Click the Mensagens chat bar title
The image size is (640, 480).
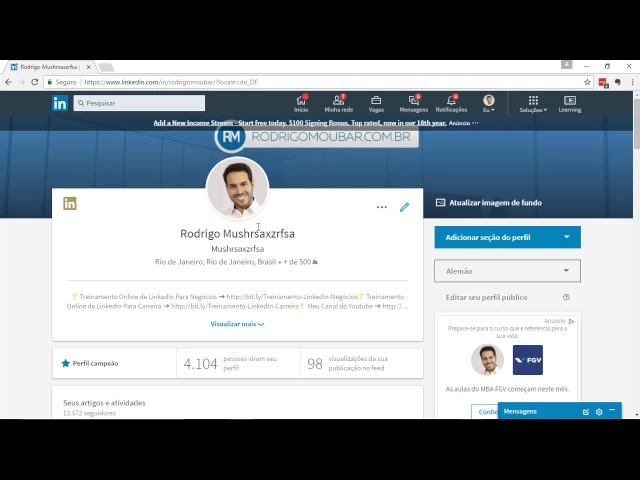(520, 411)
